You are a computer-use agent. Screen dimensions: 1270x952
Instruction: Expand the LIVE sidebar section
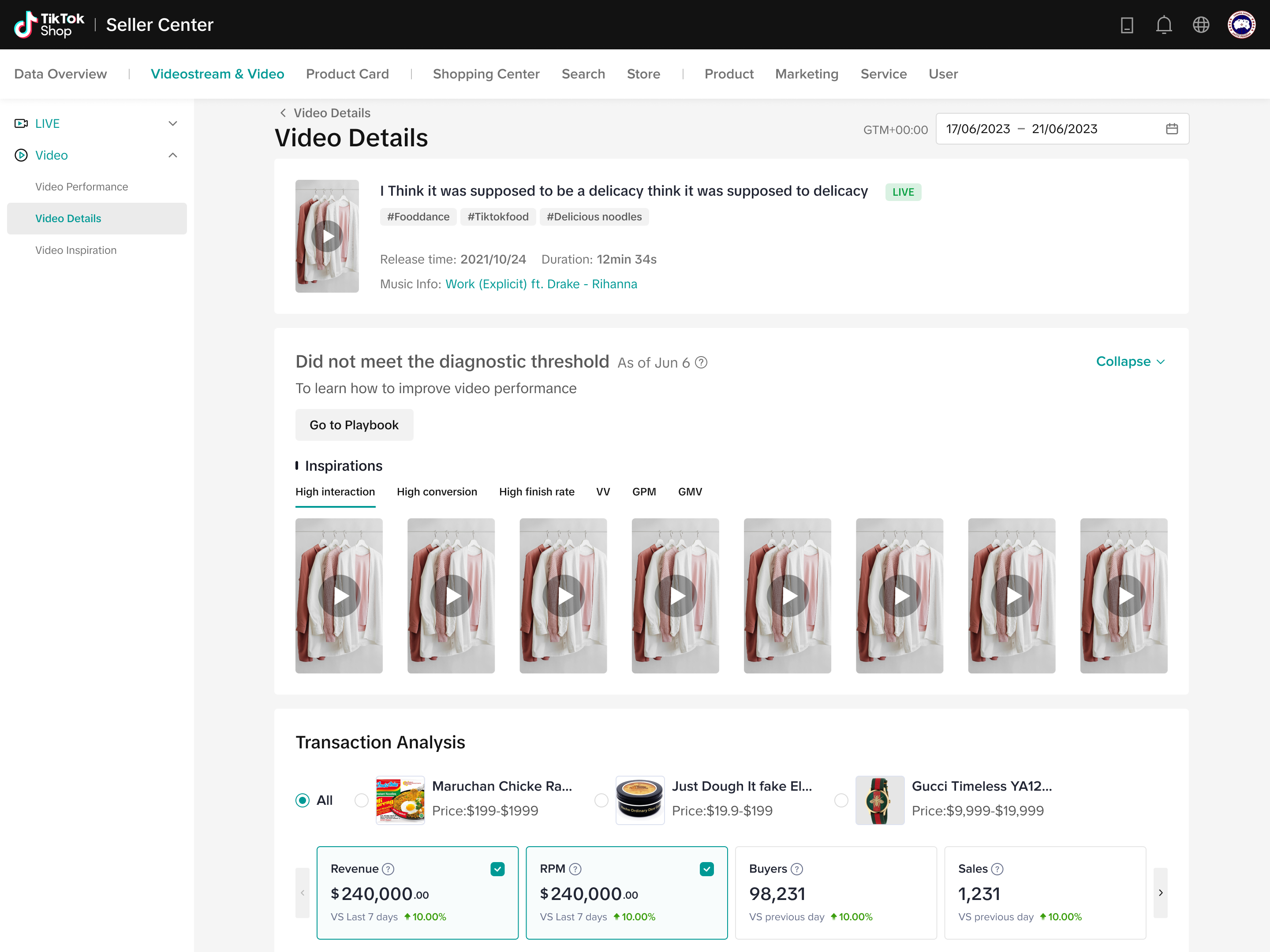tap(172, 123)
